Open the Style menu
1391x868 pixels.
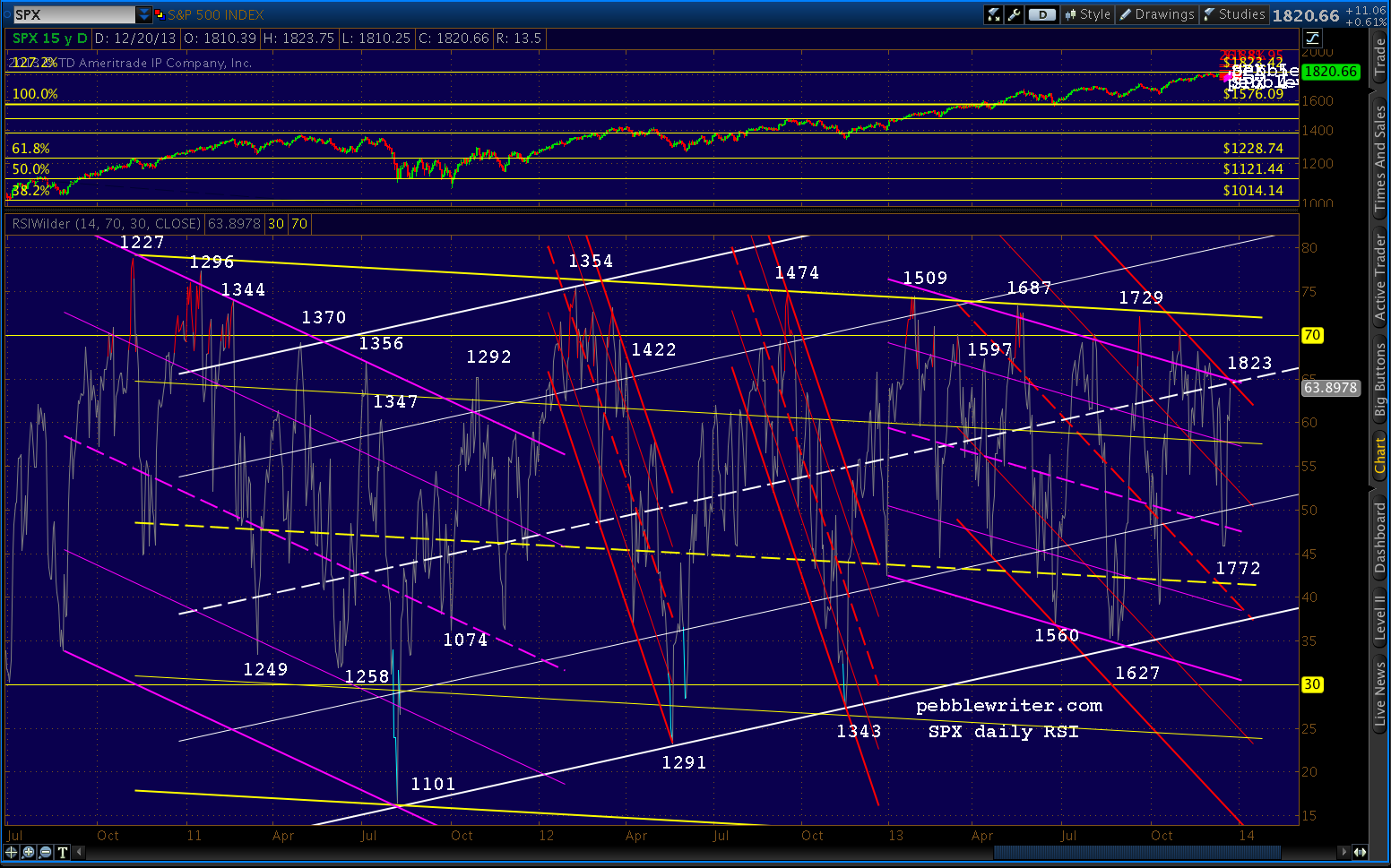(x=1087, y=14)
